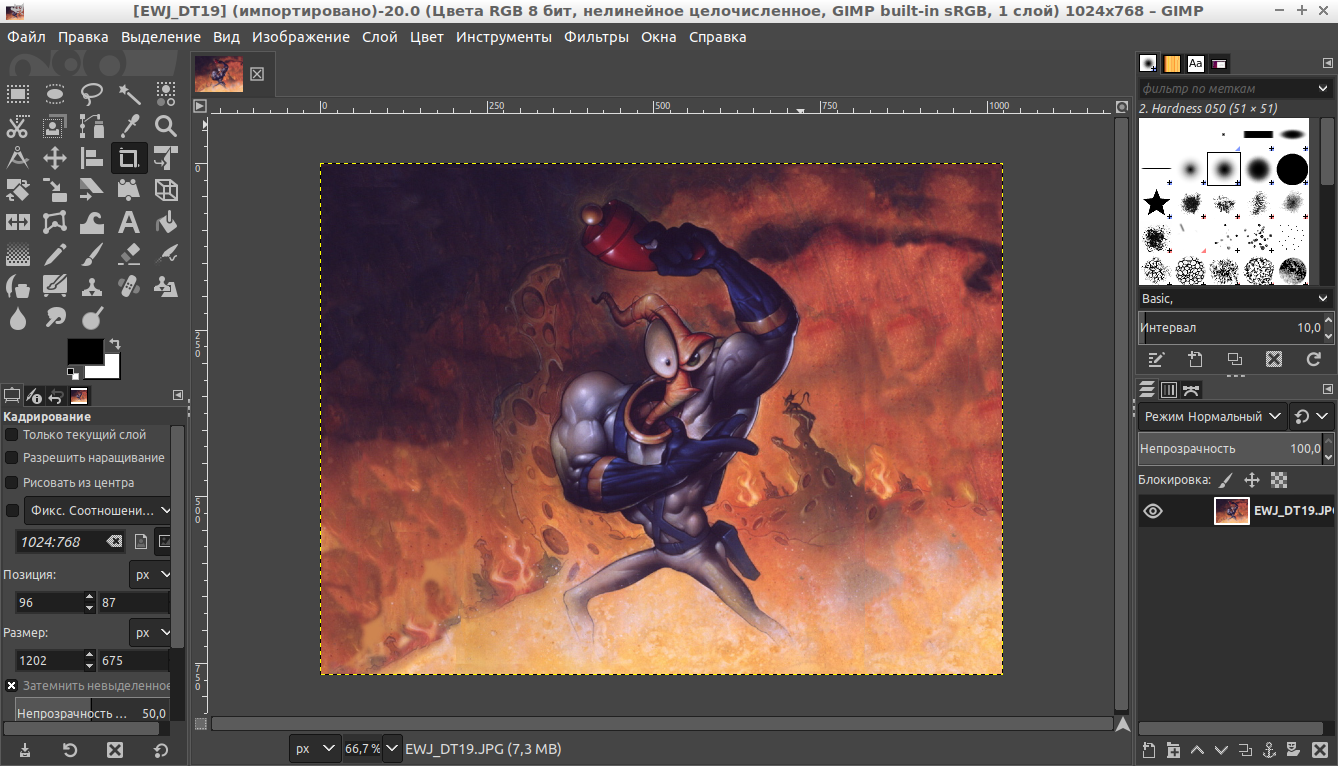Refresh the brushes list
This screenshot has width=1338, height=766.
point(1313,359)
